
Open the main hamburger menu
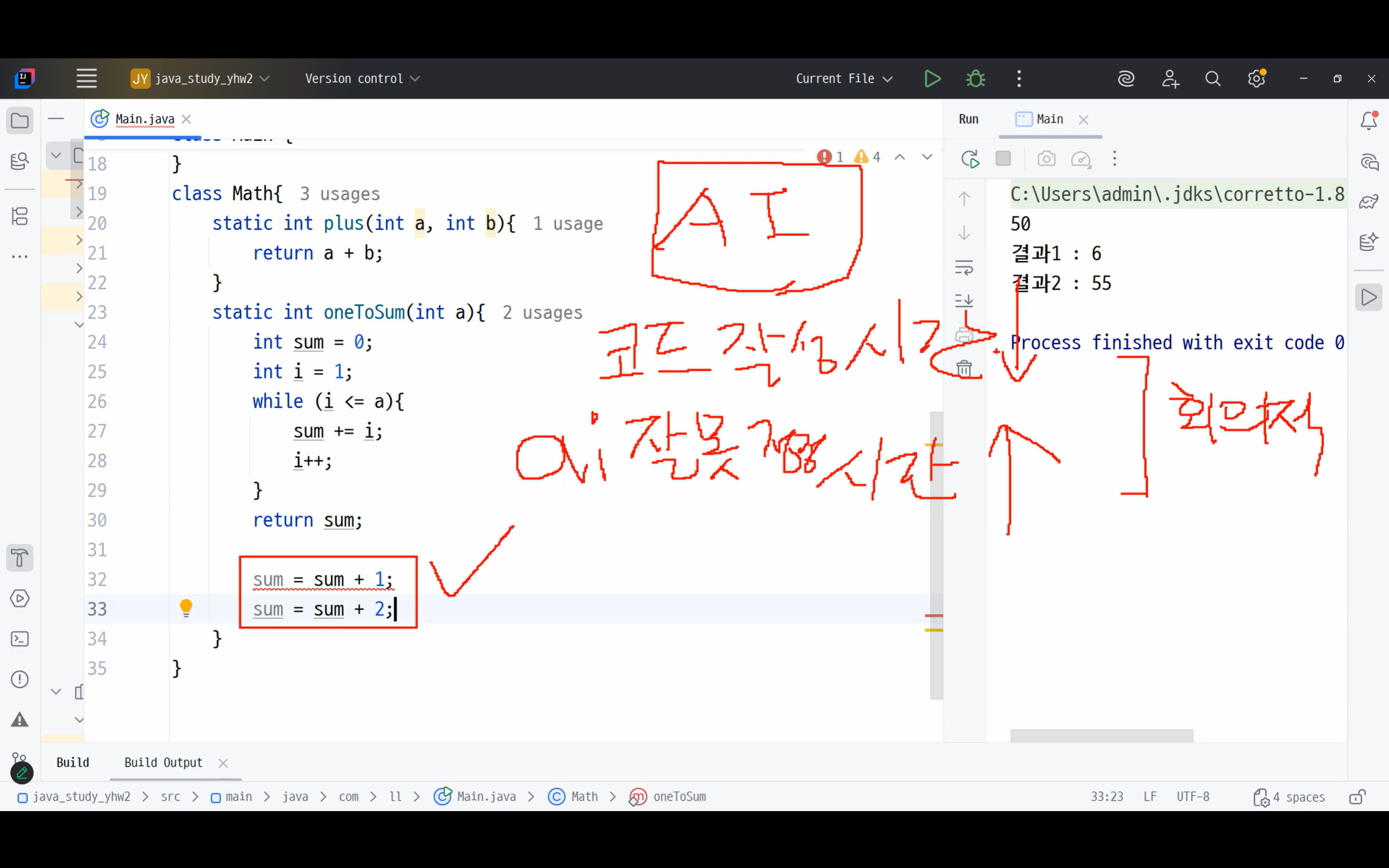pyautogui.click(x=87, y=79)
